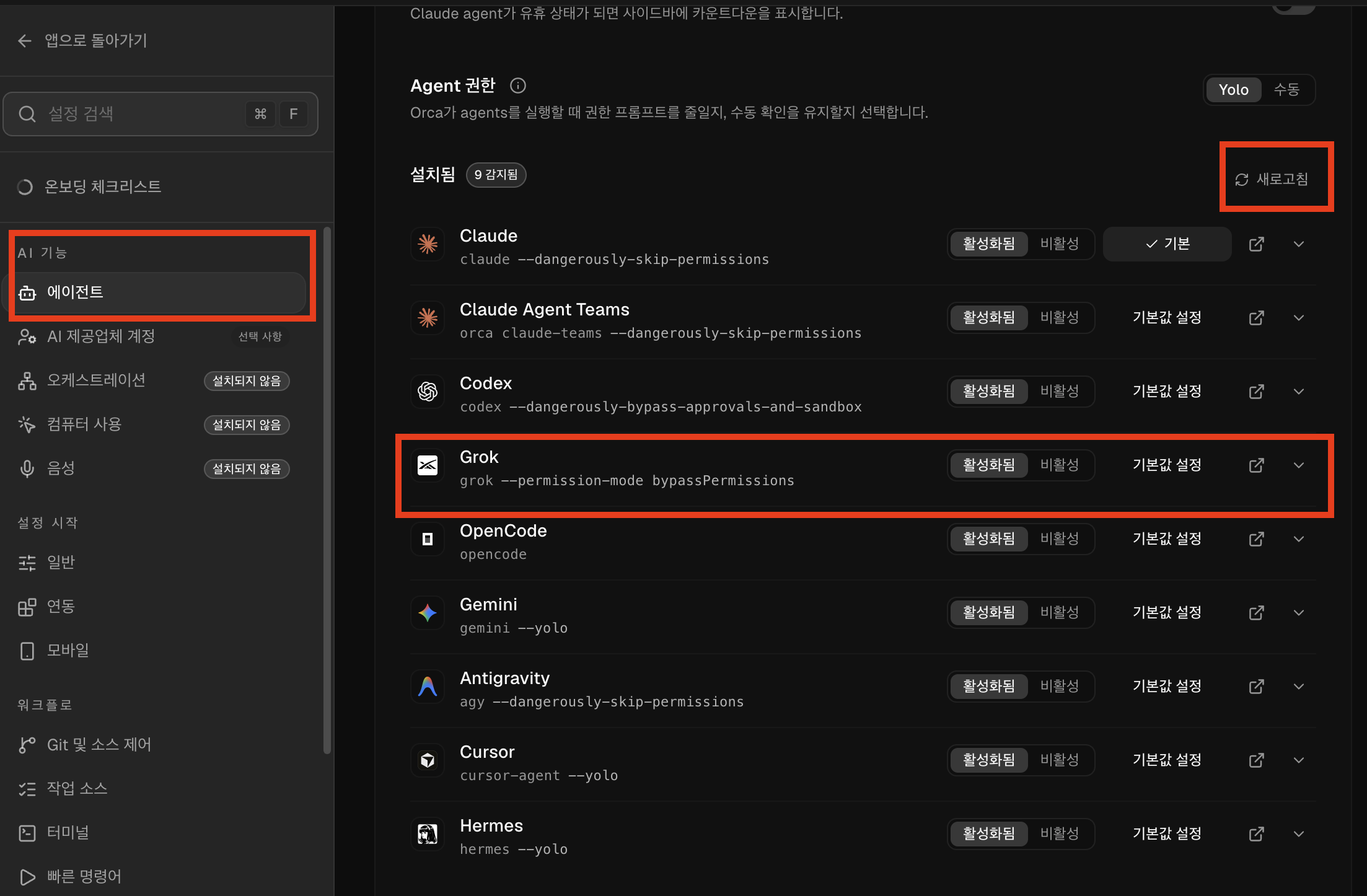
Task: Open the Codex external link icon
Action: 1256,392
